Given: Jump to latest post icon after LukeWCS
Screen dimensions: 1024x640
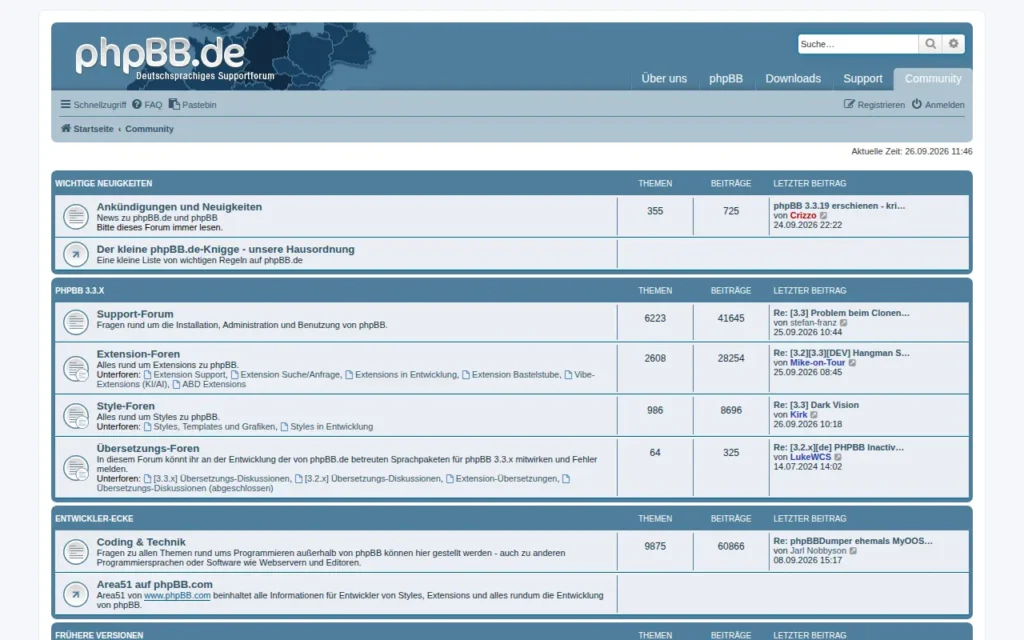Looking at the screenshot, I should click(x=838, y=457).
